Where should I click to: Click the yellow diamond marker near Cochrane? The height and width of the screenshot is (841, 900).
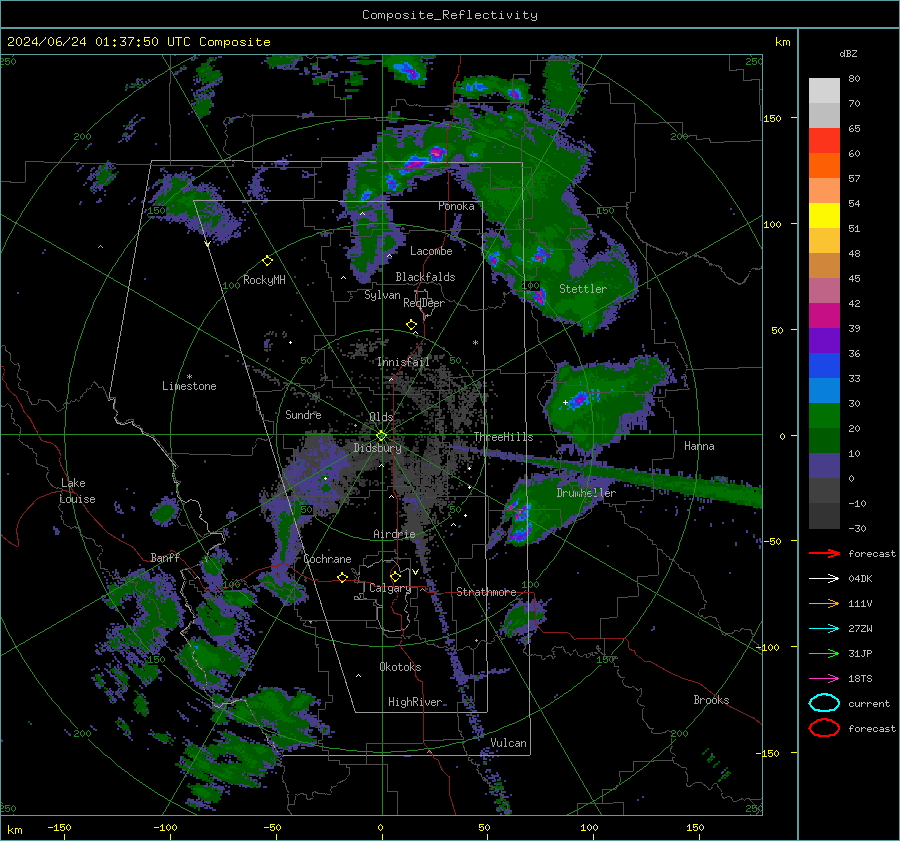342,577
